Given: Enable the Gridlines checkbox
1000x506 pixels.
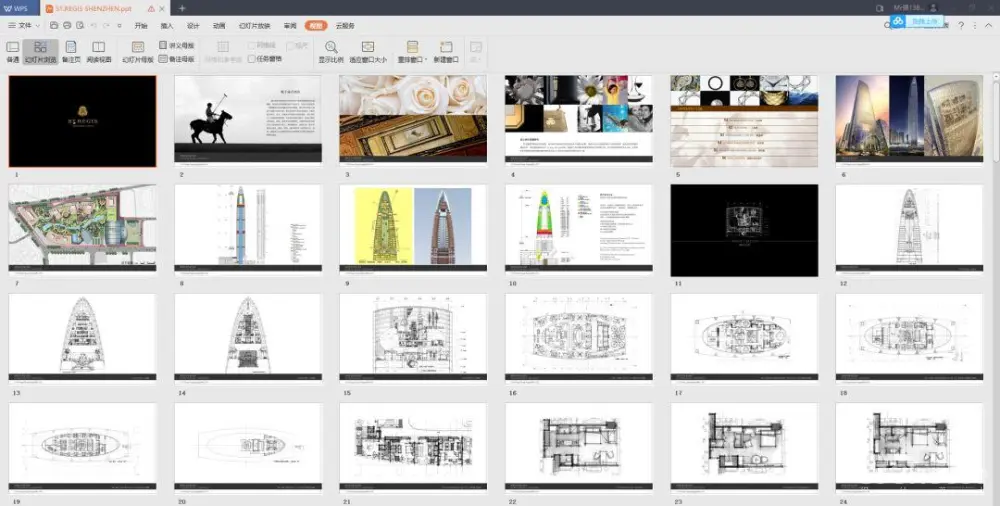Looking at the screenshot, I should pos(252,46).
